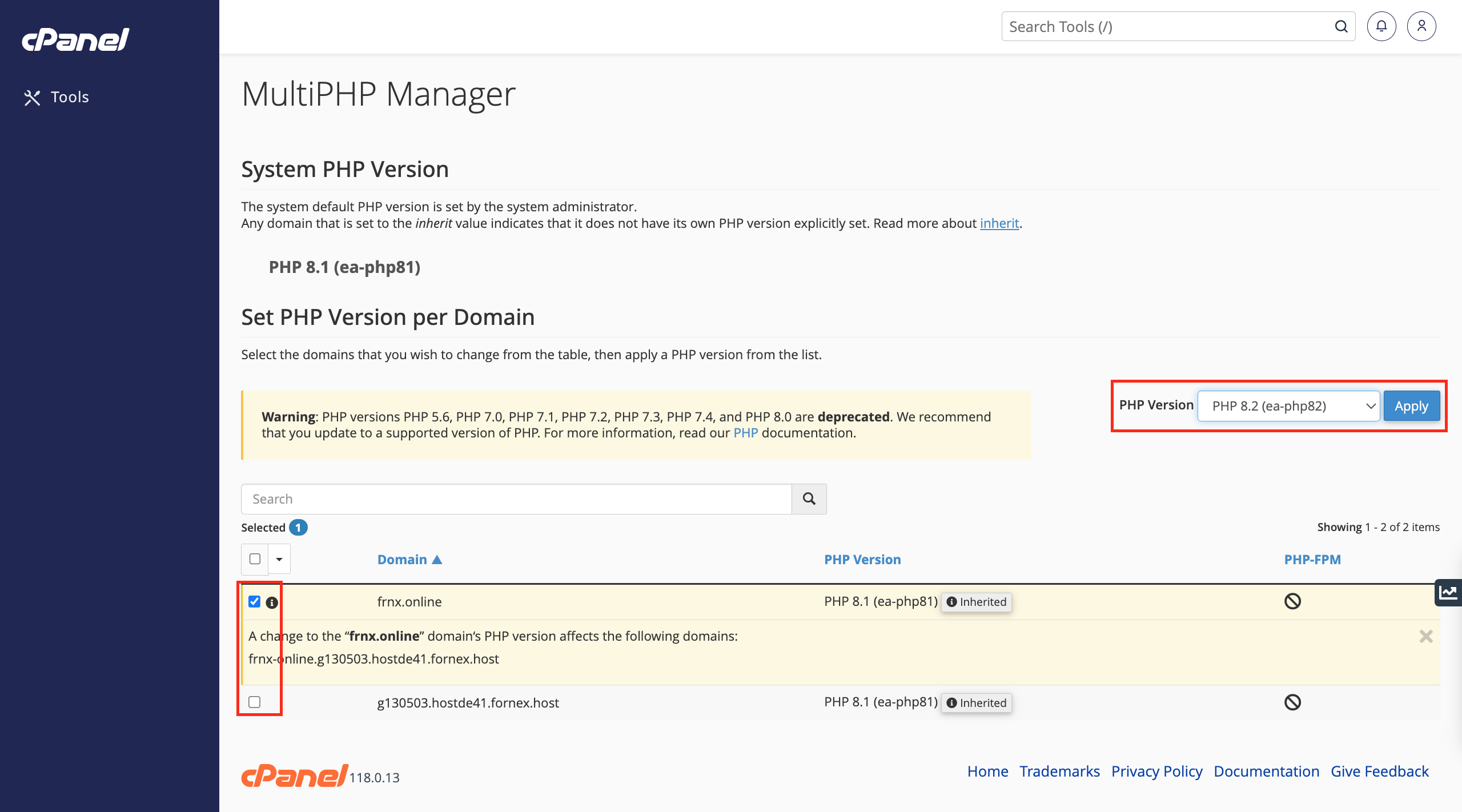Click the Inherited badge for frnx.online
Image resolution: width=1462 pixels, height=812 pixels.
977,602
